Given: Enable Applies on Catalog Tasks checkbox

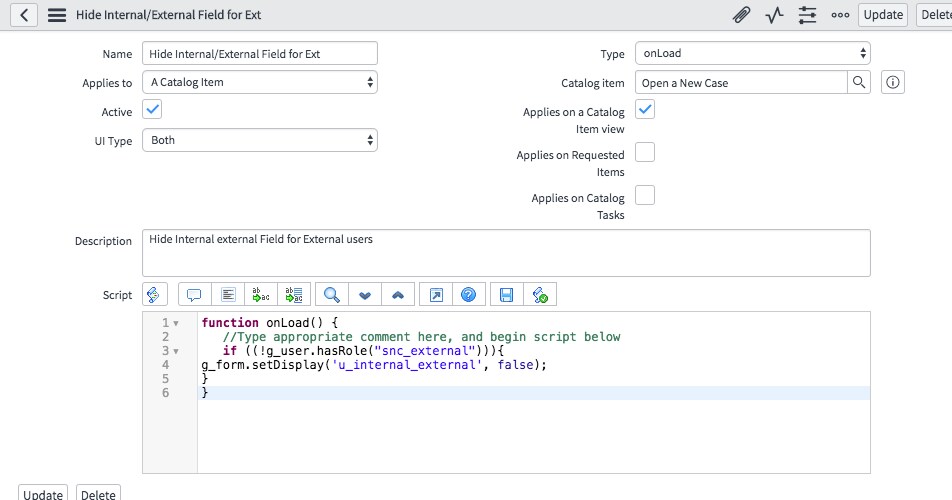Looking at the screenshot, I should tap(645, 195).
